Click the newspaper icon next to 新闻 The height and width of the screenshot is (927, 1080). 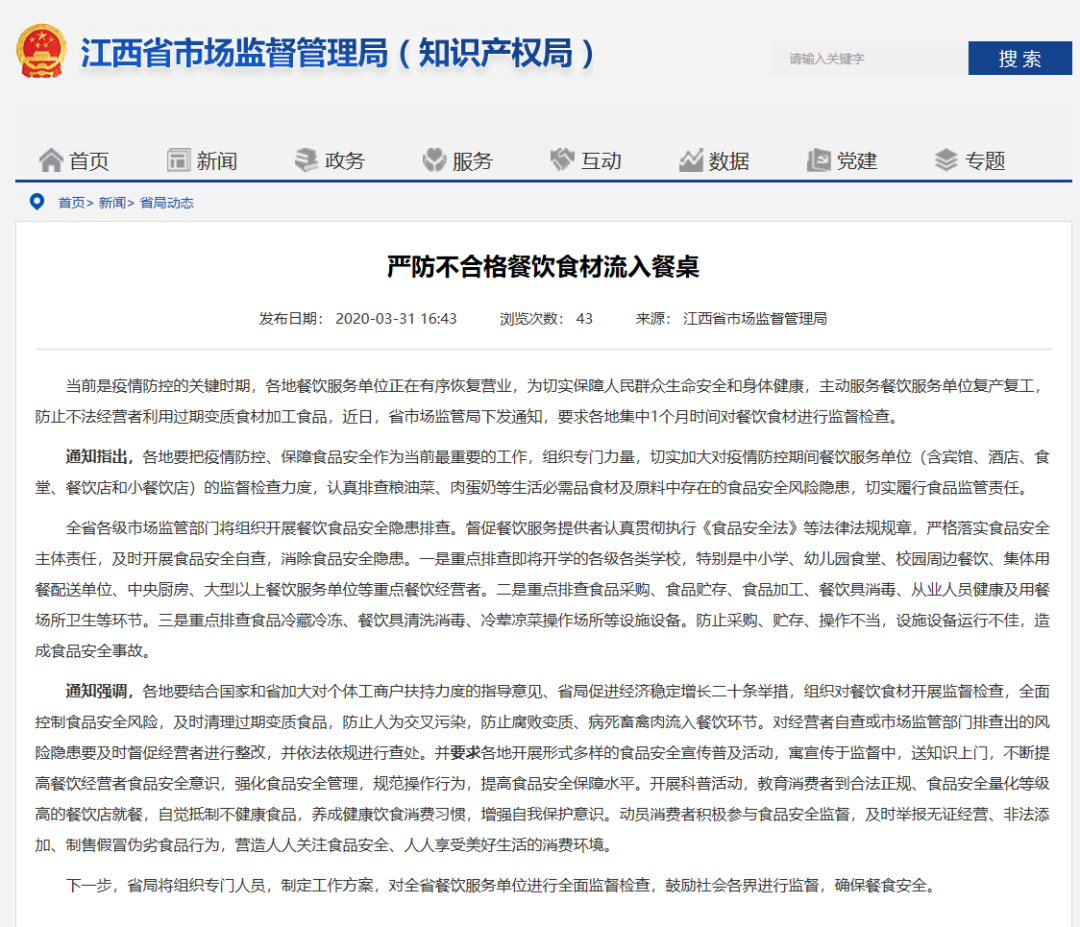(177, 160)
